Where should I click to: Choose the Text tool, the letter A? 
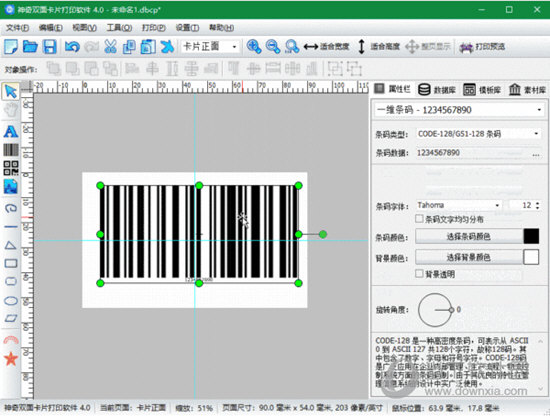[x=11, y=132]
